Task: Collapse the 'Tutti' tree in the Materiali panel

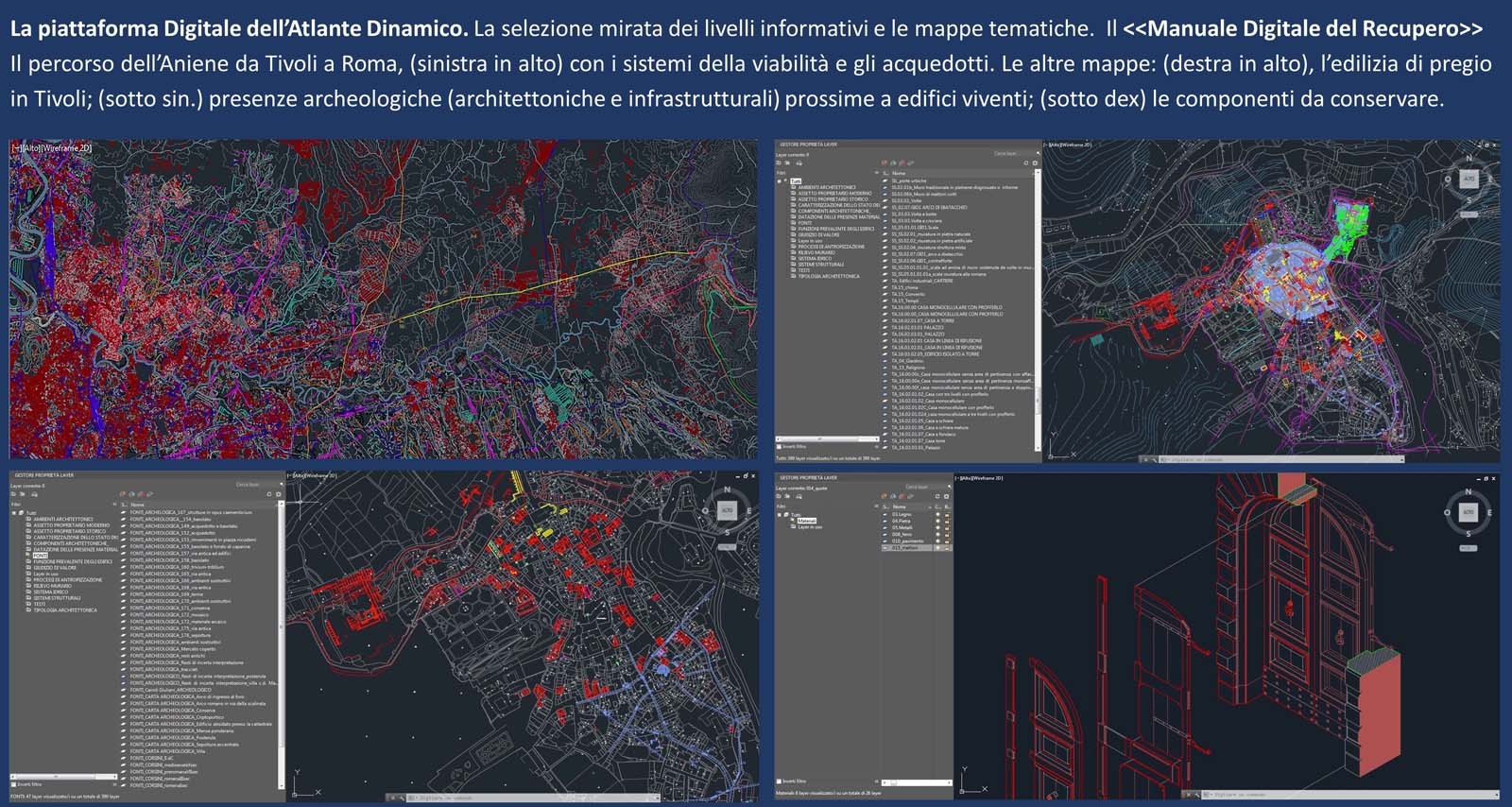Action: tap(780, 514)
